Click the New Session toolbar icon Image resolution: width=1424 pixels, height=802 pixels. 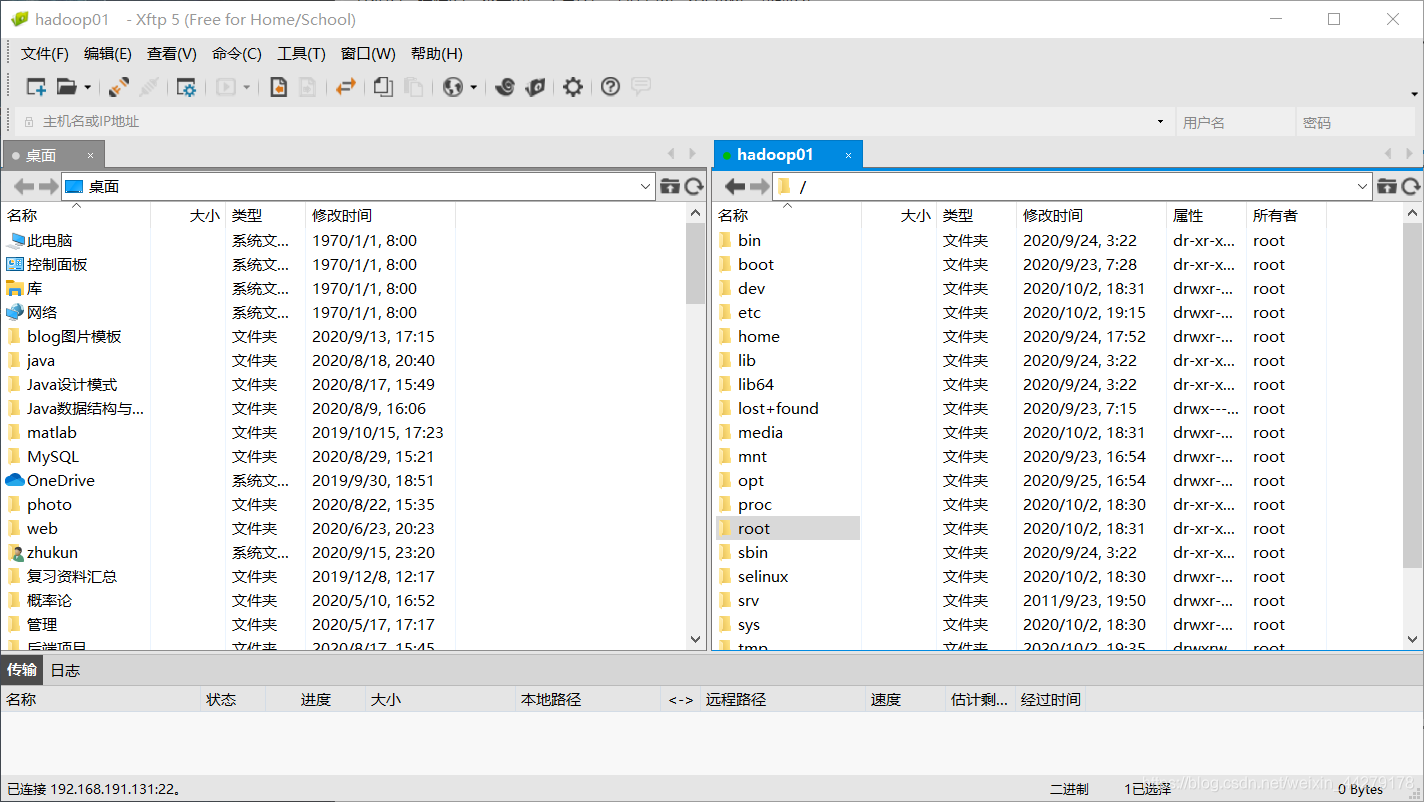(36, 87)
